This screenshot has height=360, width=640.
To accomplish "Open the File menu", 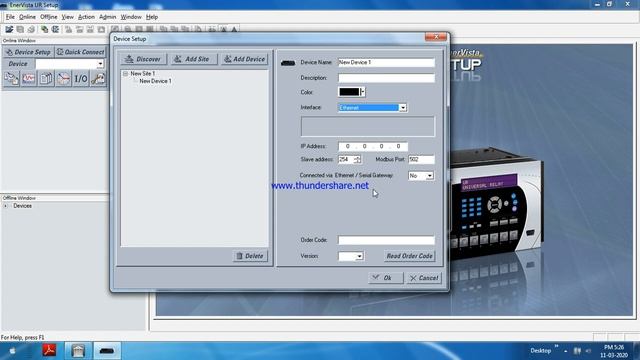I will pos(10,17).
